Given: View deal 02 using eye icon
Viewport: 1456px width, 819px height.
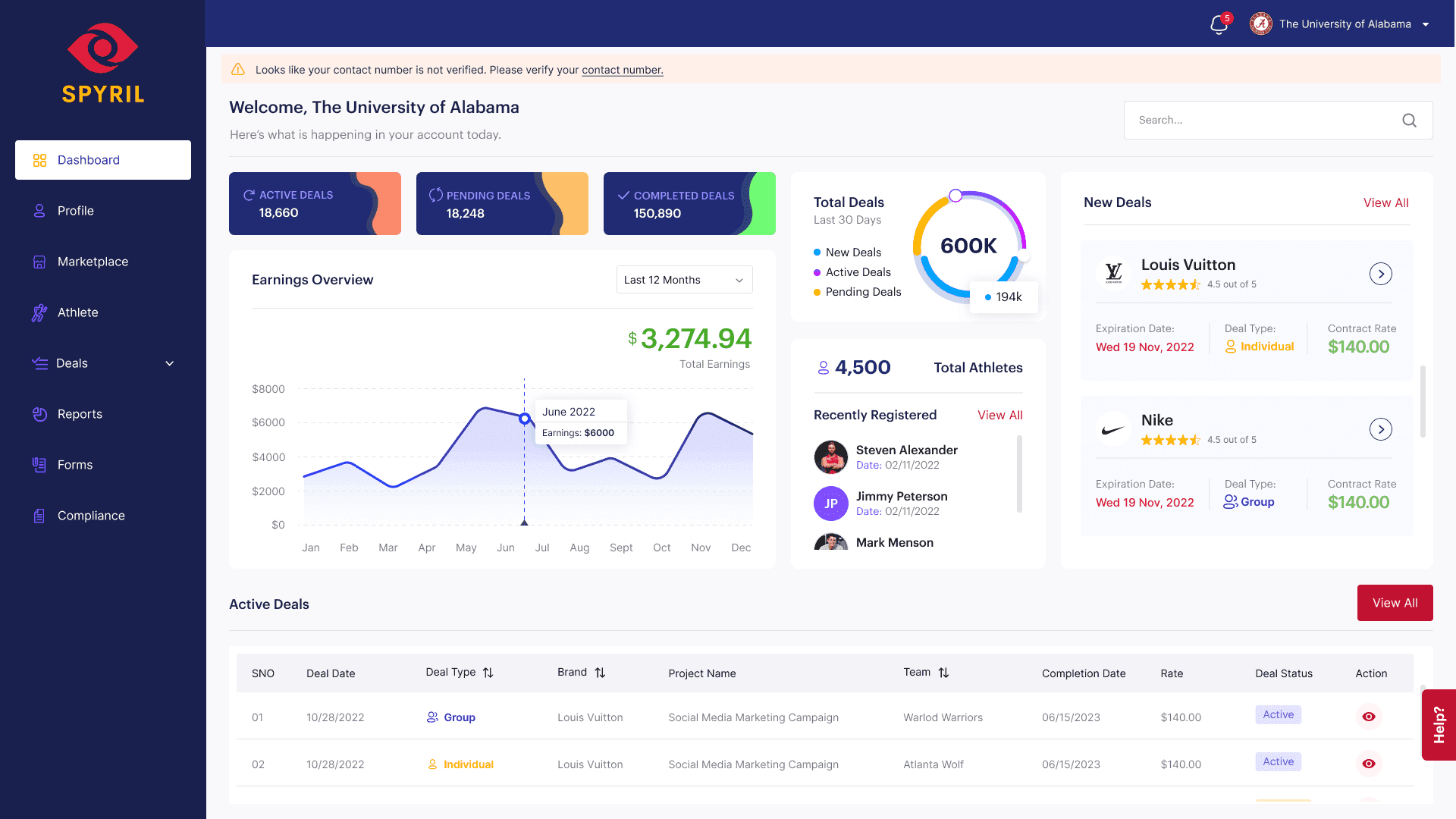Looking at the screenshot, I should 1369,764.
